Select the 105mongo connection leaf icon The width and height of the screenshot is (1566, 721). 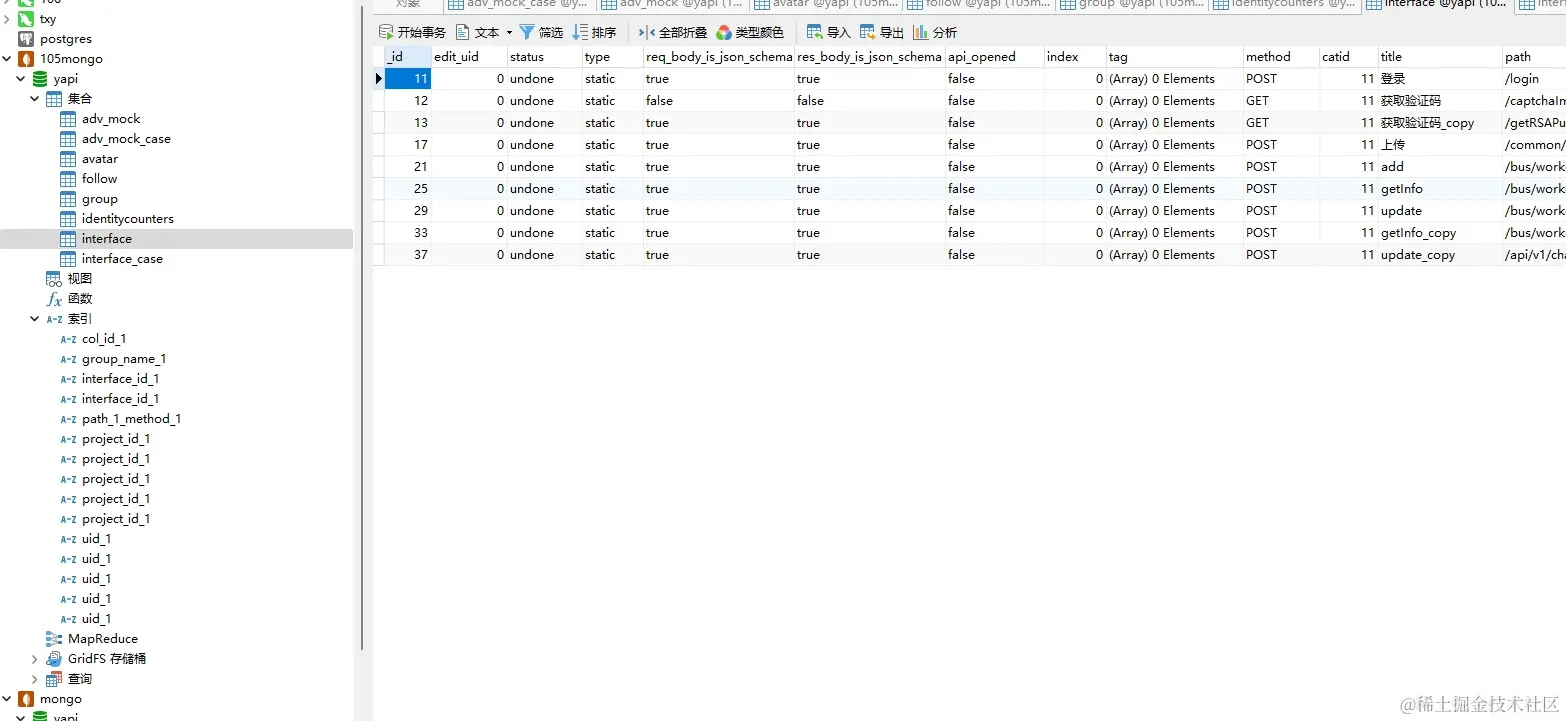pyautogui.click(x=26, y=59)
